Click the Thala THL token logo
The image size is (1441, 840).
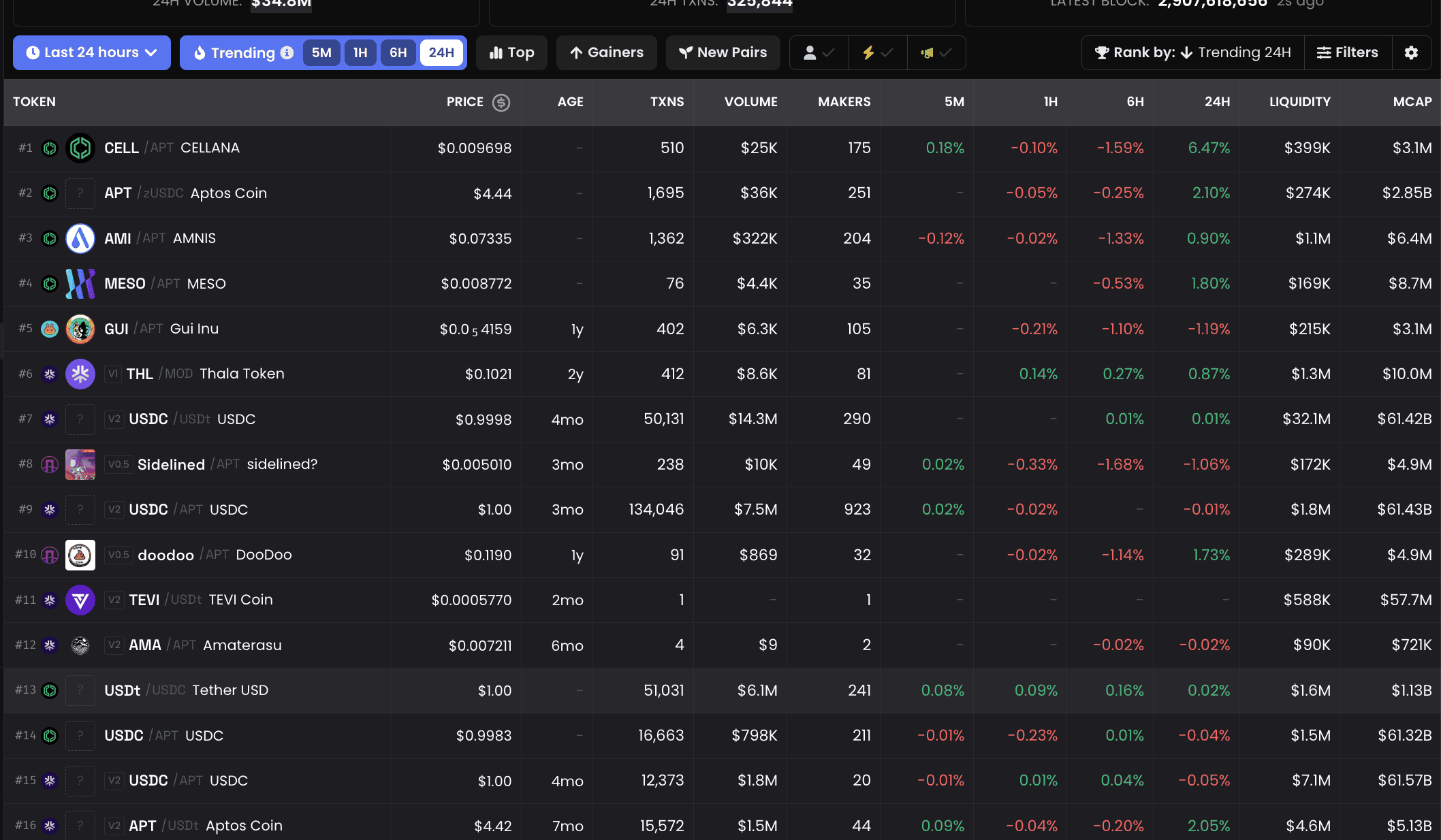(x=80, y=374)
